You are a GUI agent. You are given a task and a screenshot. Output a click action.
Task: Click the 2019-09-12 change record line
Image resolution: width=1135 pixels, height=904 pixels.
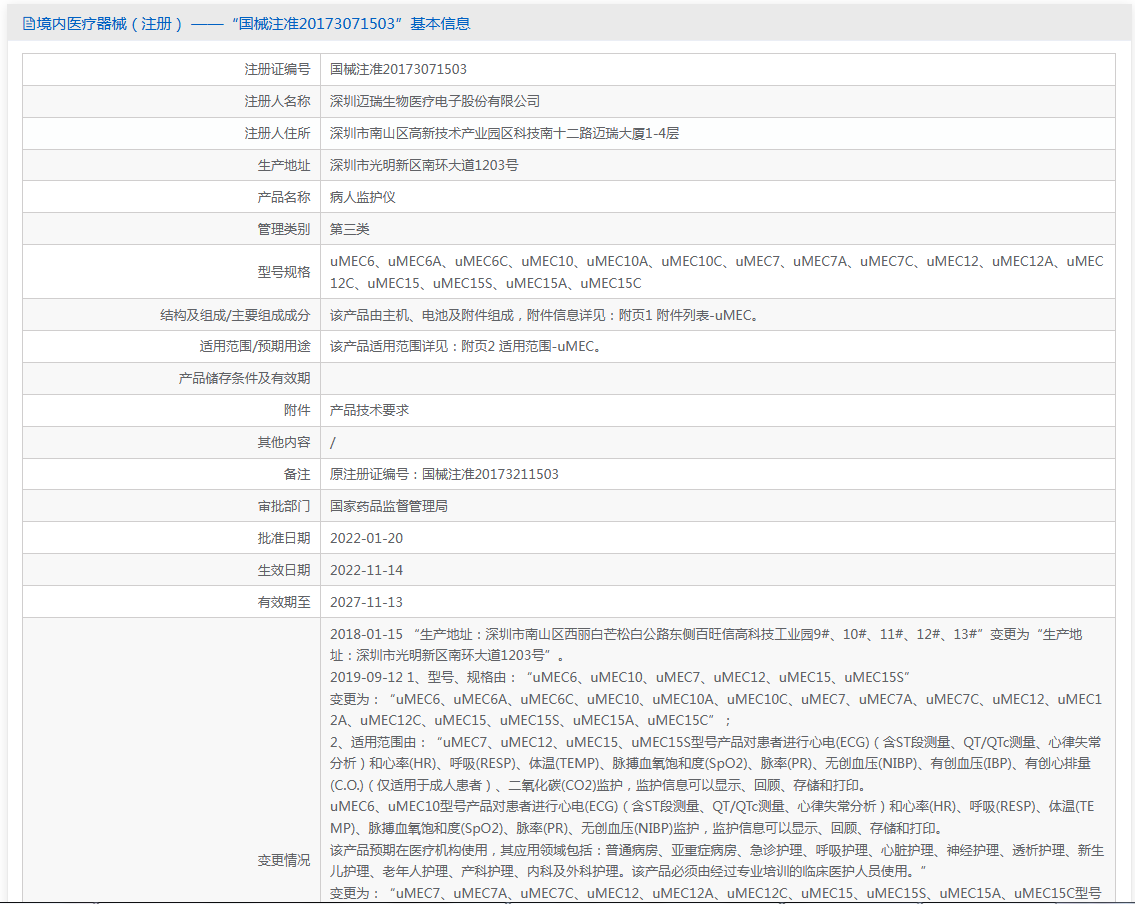point(620,677)
